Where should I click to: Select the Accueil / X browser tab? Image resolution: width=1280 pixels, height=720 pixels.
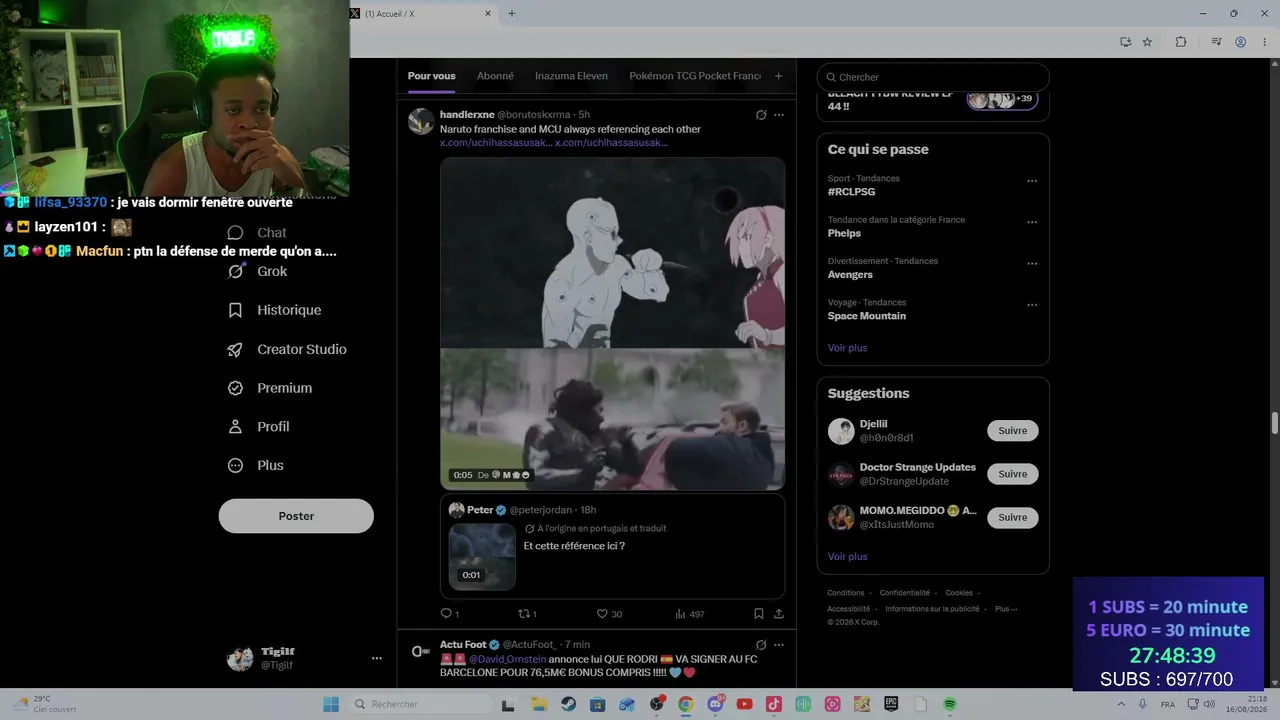pyautogui.click(x=421, y=14)
